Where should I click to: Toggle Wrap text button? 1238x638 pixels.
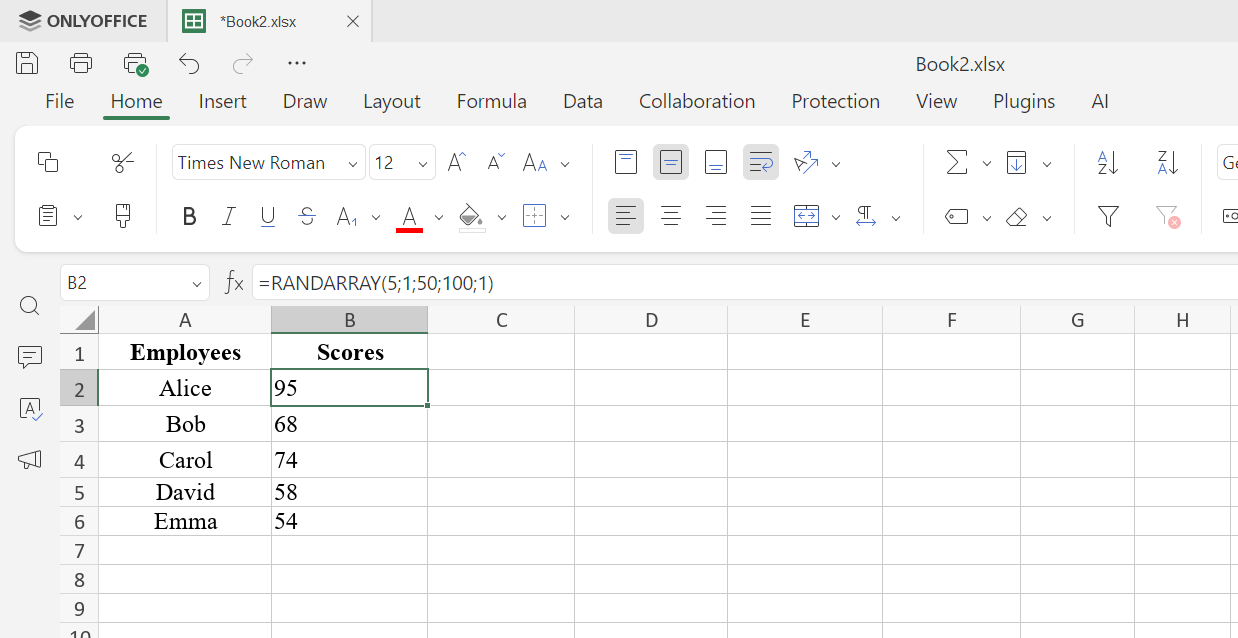pos(760,162)
